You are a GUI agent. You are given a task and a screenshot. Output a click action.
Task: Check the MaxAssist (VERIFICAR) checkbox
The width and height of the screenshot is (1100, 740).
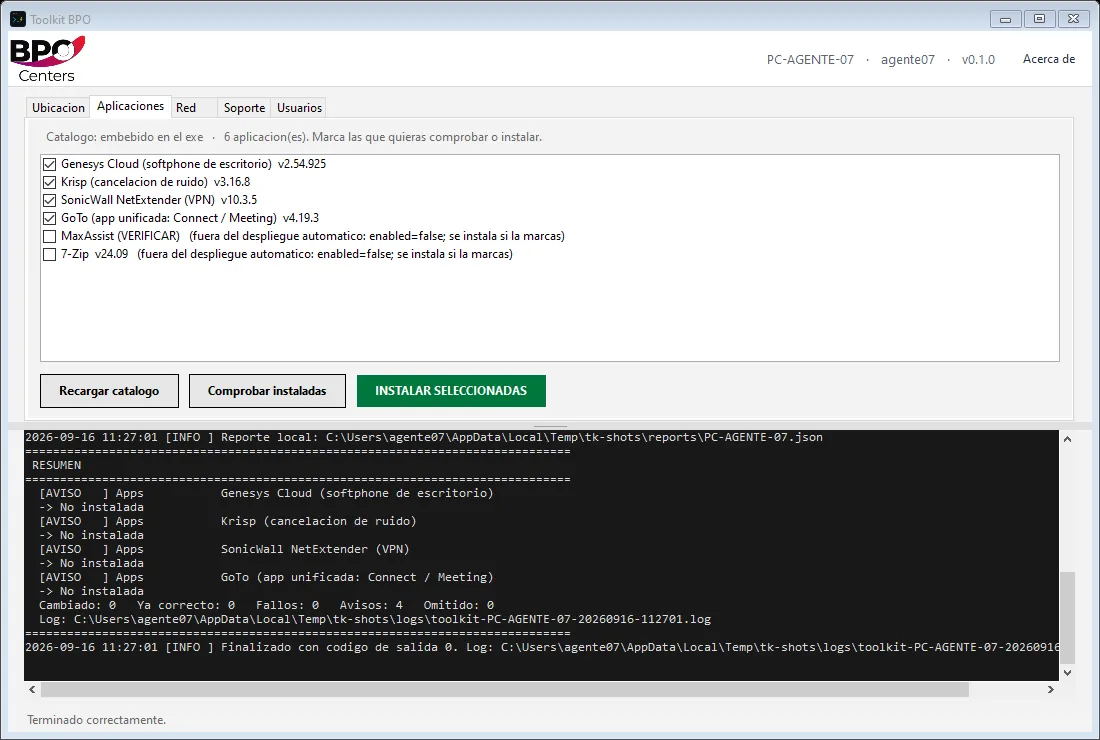[49, 236]
